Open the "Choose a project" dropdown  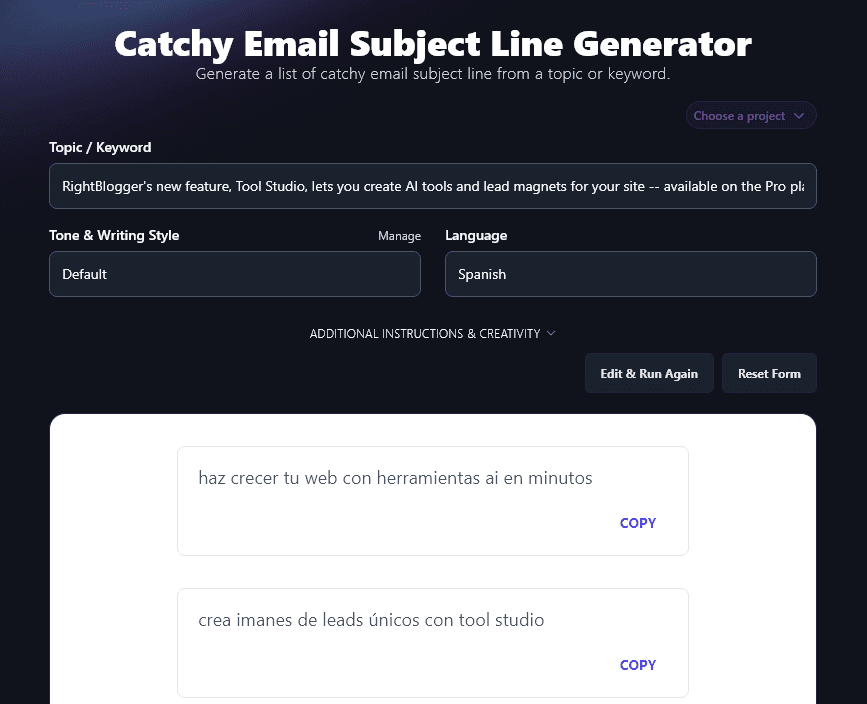[x=751, y=115]
